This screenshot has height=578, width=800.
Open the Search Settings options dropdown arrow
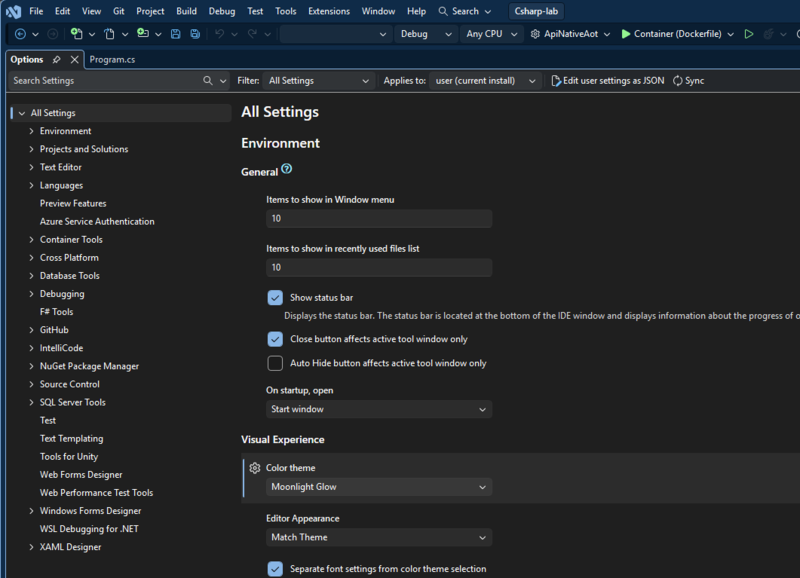coord(223,81)
